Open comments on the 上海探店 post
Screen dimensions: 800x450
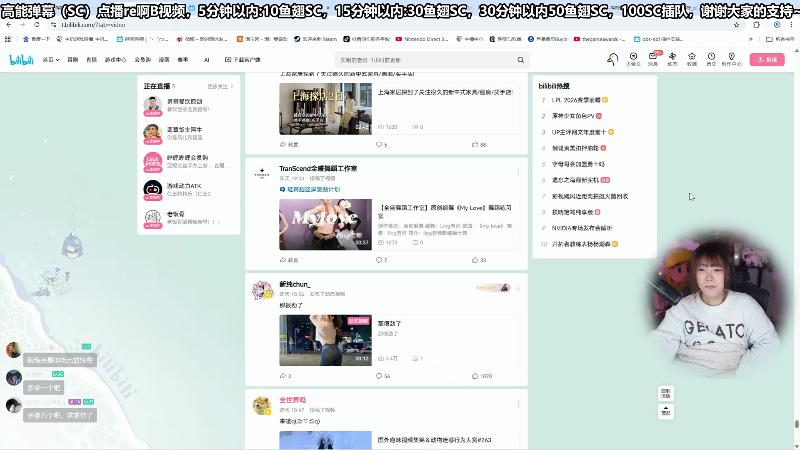(x=381, y=144)
